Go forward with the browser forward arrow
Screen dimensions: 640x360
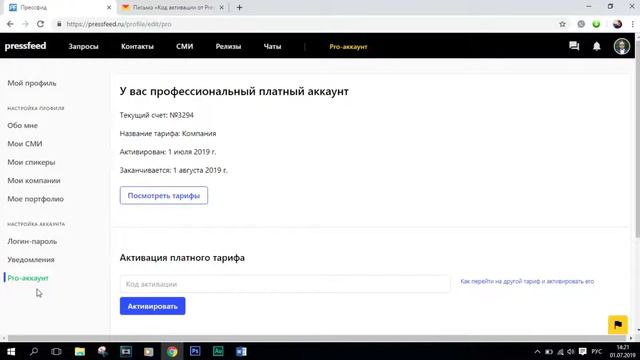point(25,24)
